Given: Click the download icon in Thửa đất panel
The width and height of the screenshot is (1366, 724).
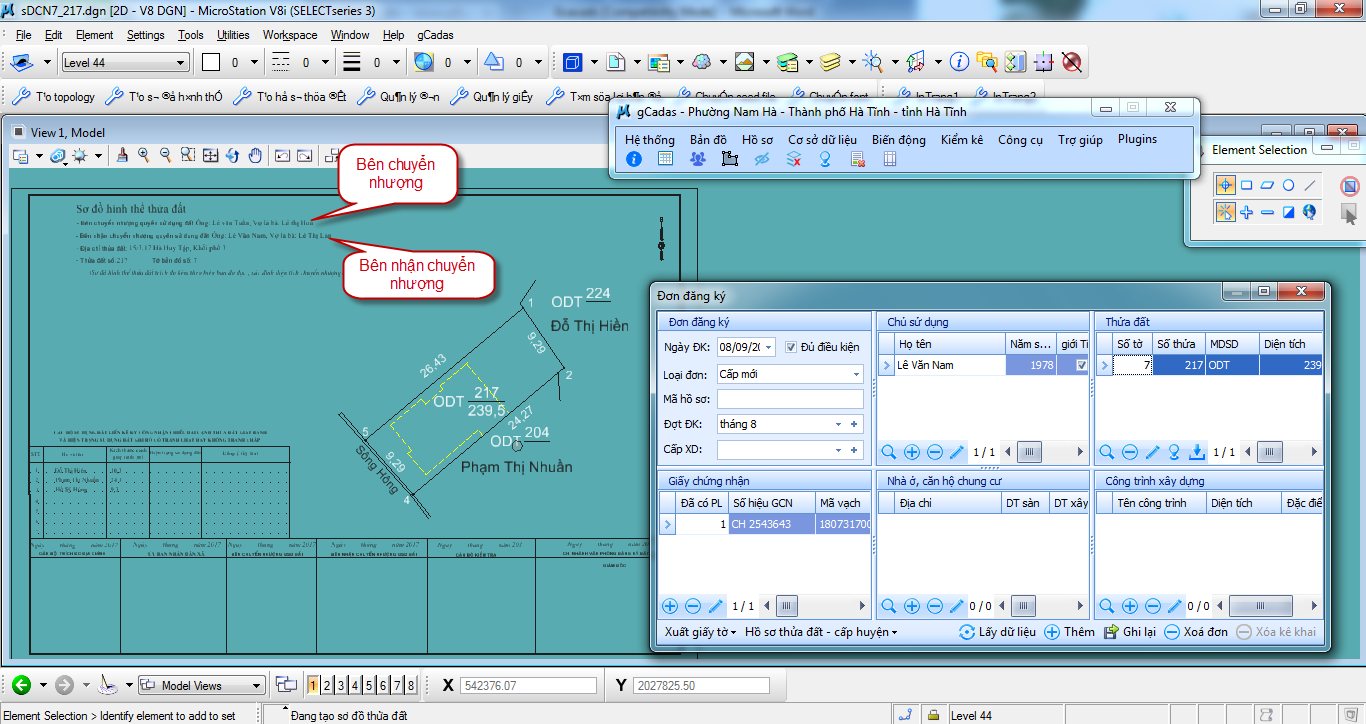Looking at the screenshot, I should click(x=1197, y=452).
